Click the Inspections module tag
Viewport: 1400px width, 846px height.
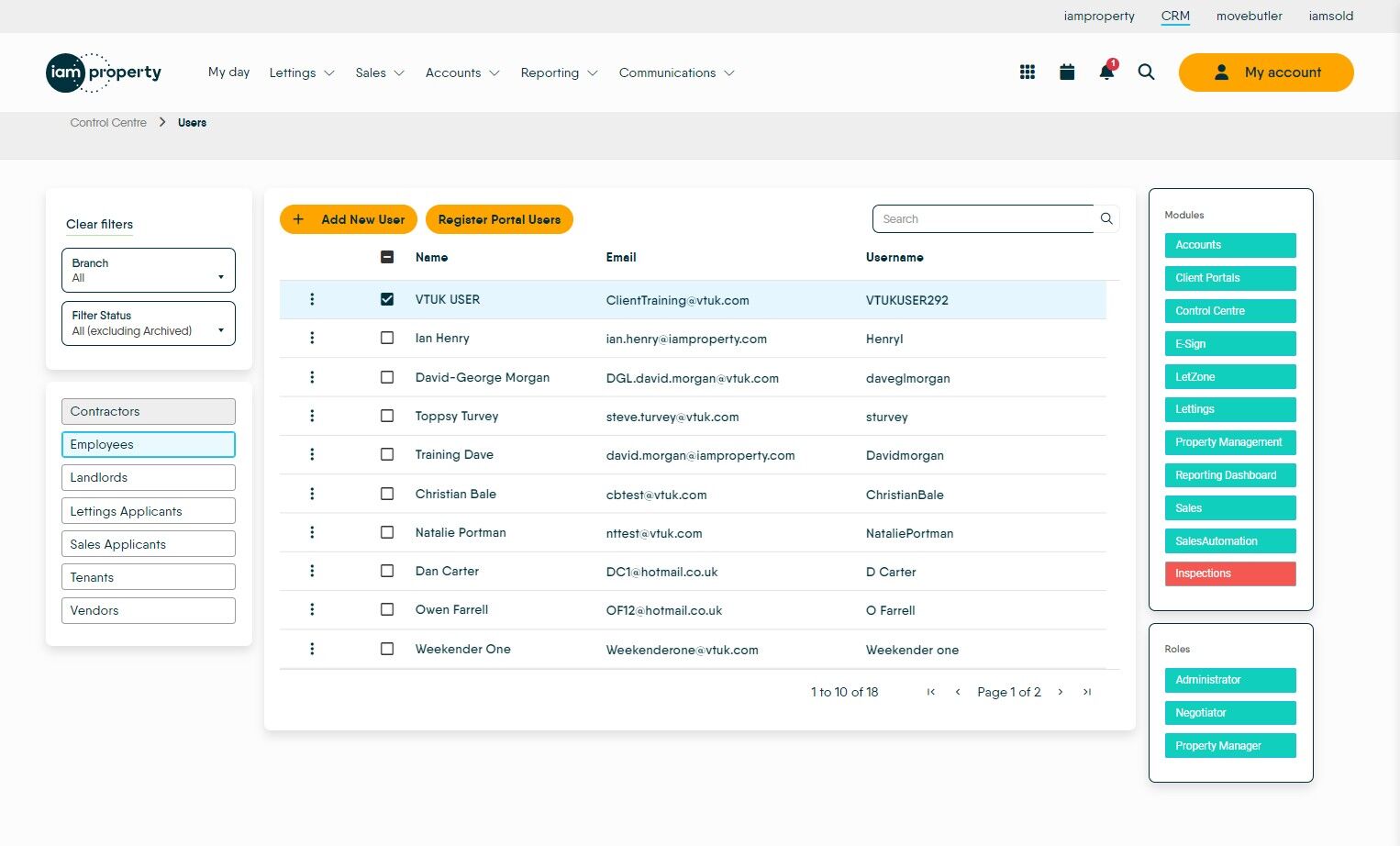(x=1230, y=573)
